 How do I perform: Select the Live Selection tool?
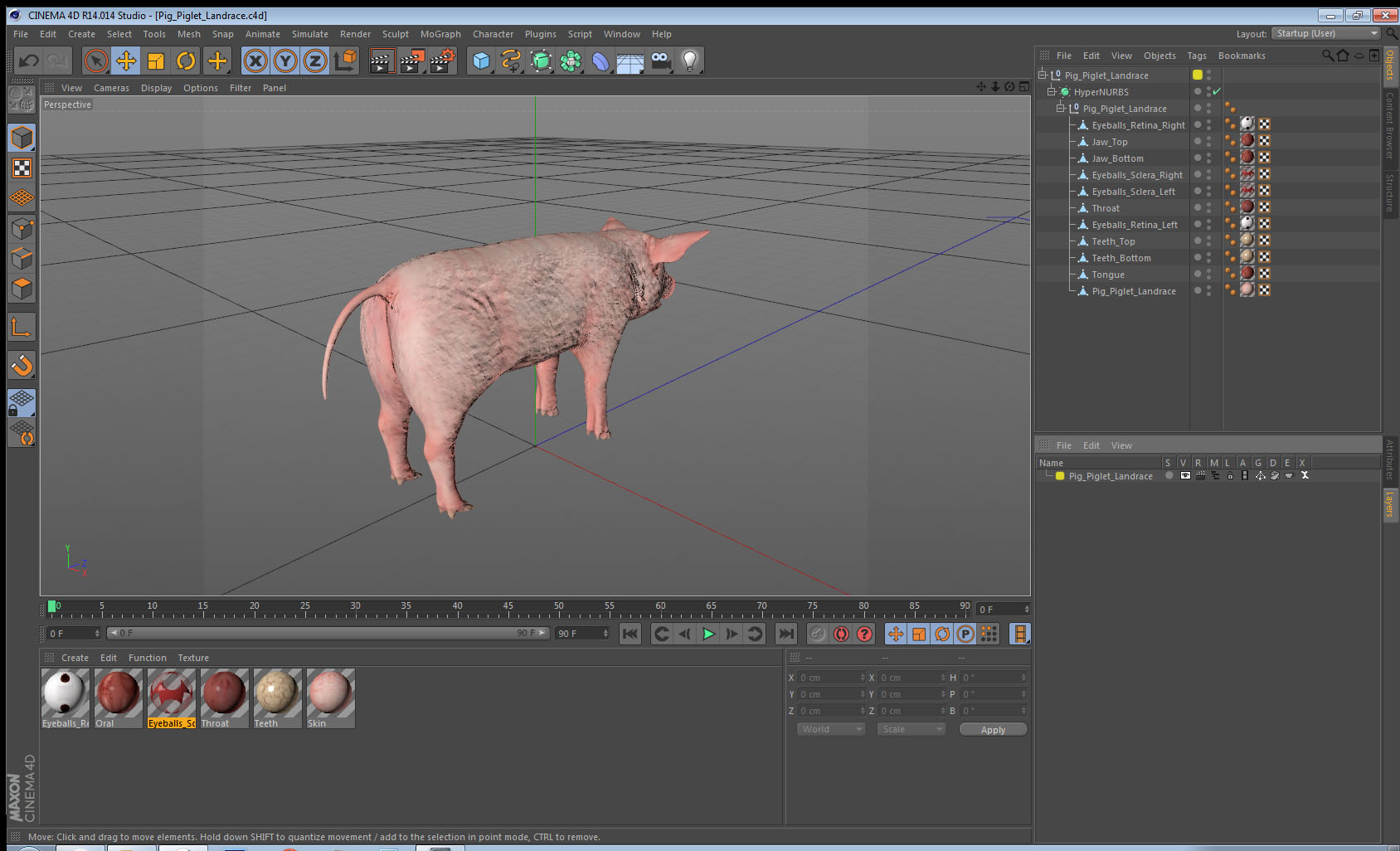(96, 61)
